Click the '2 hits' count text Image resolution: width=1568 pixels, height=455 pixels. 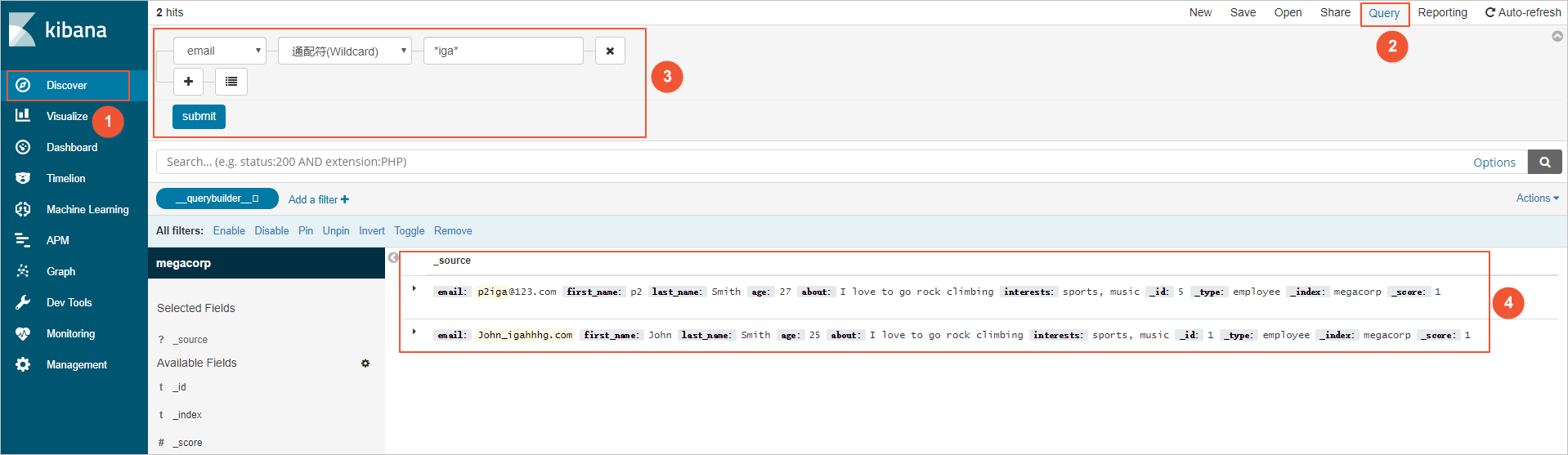pyautogui.click(x=170, y=12)
